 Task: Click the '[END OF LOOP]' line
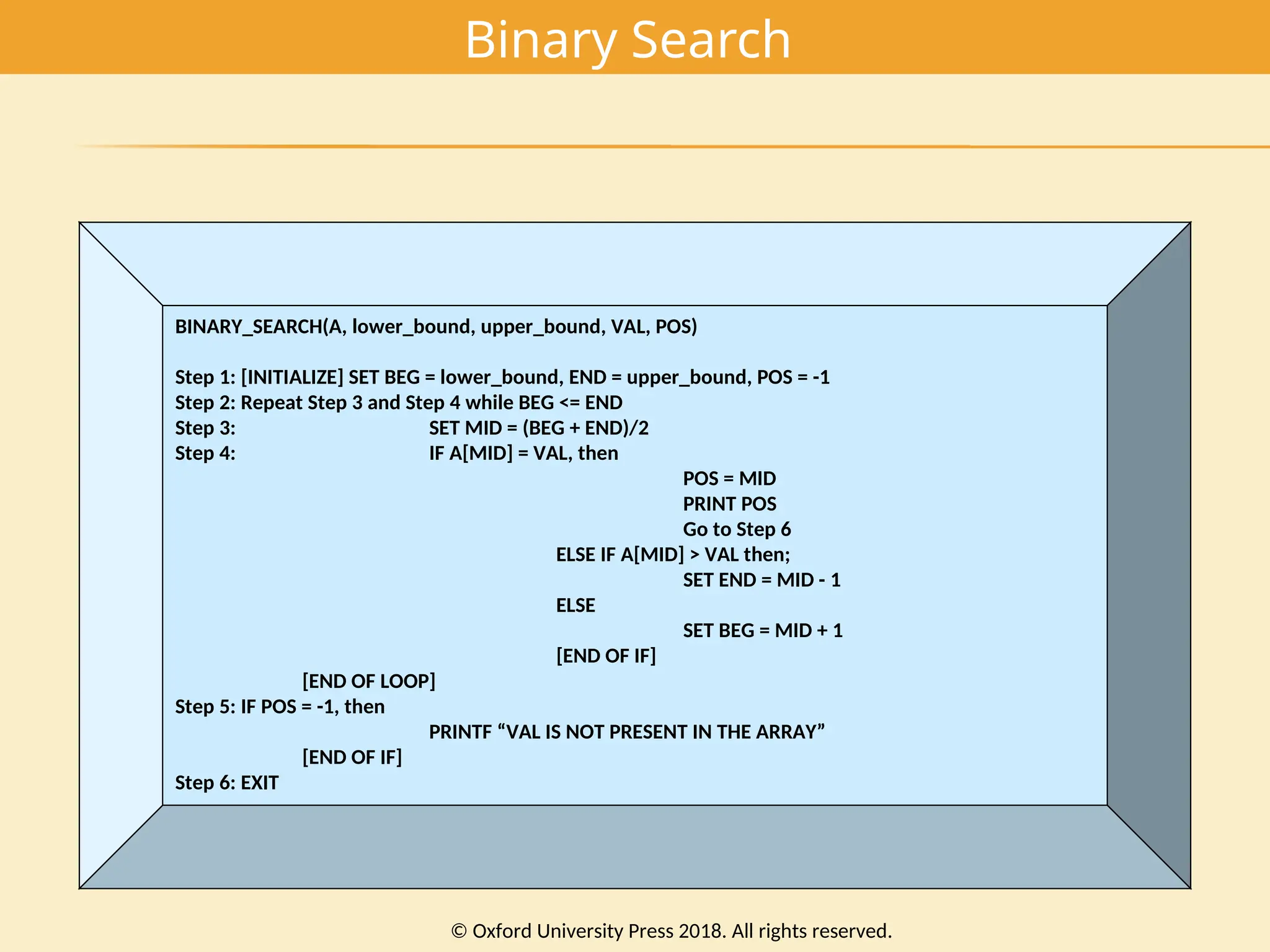[x=369, y=682]
